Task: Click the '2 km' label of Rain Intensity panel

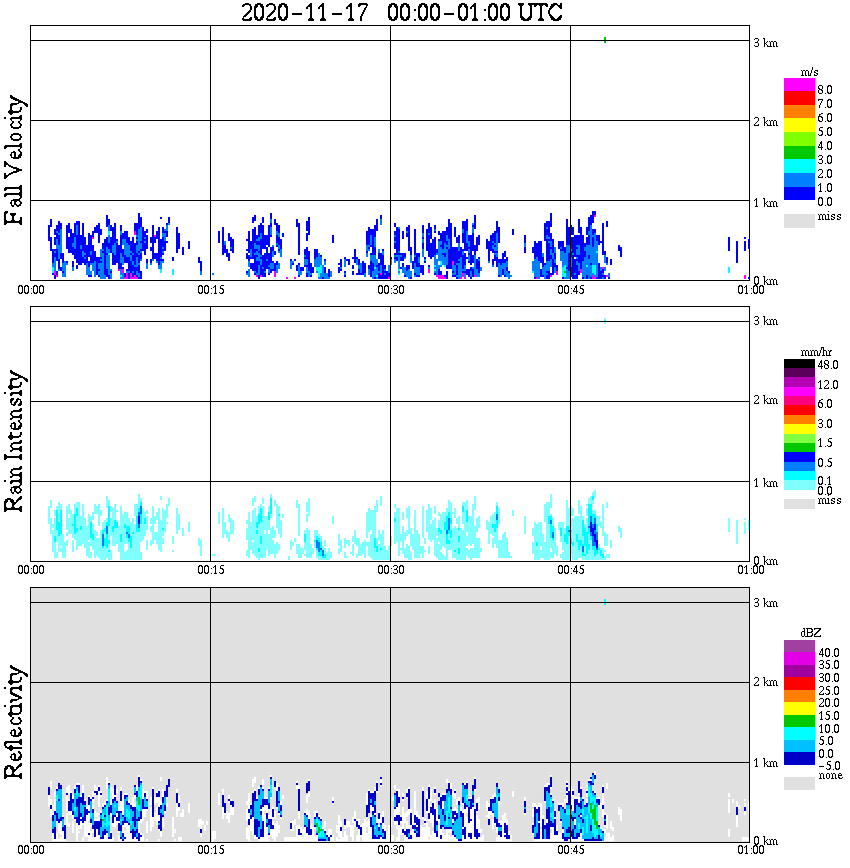Action: 766,400
